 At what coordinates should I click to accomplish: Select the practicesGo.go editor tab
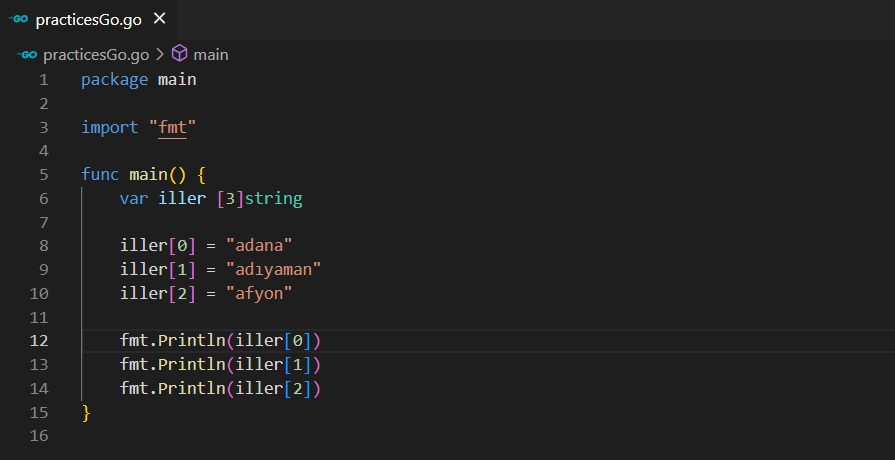90,19
